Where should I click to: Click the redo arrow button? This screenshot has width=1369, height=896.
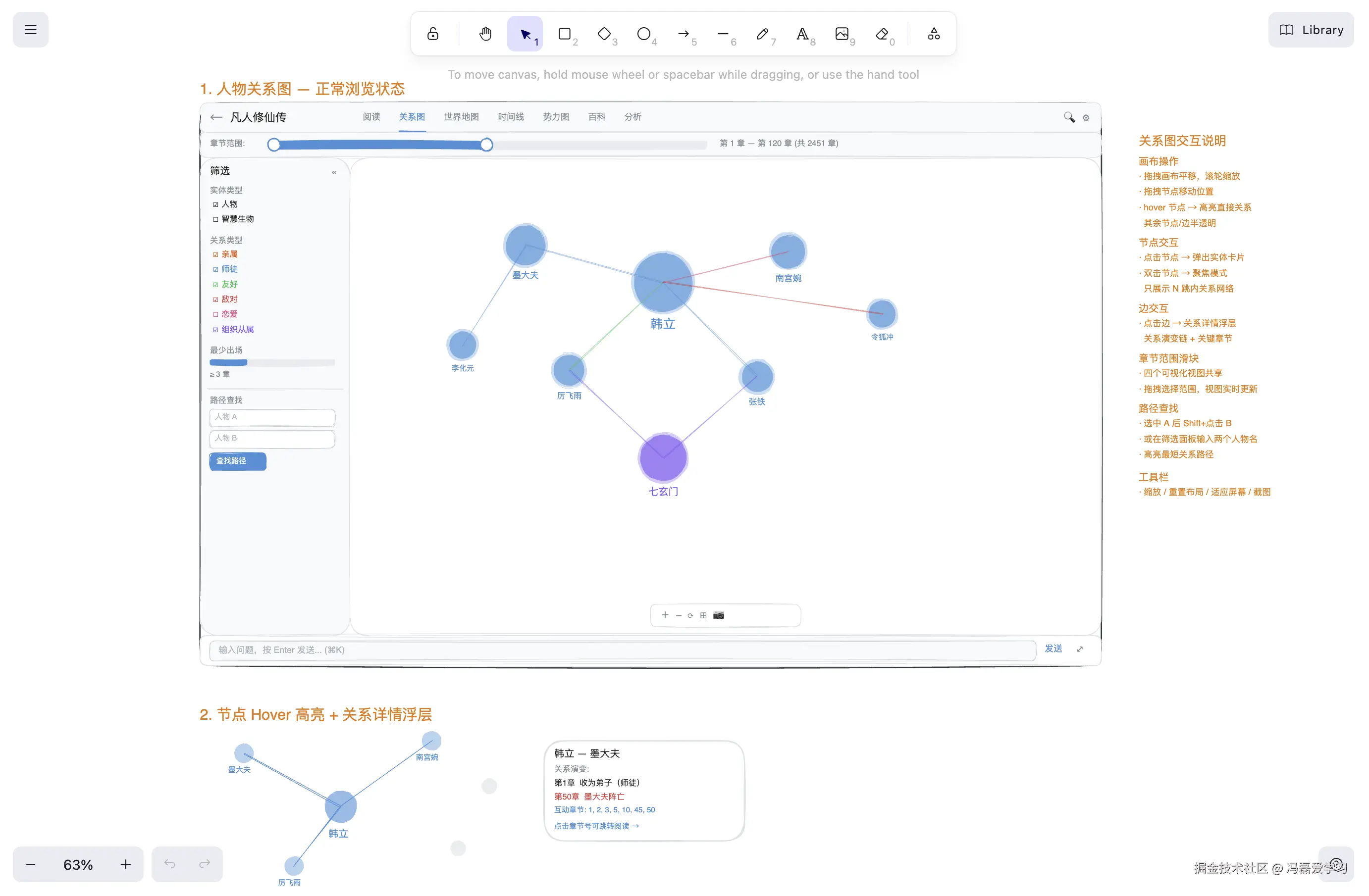pos(204,864)
